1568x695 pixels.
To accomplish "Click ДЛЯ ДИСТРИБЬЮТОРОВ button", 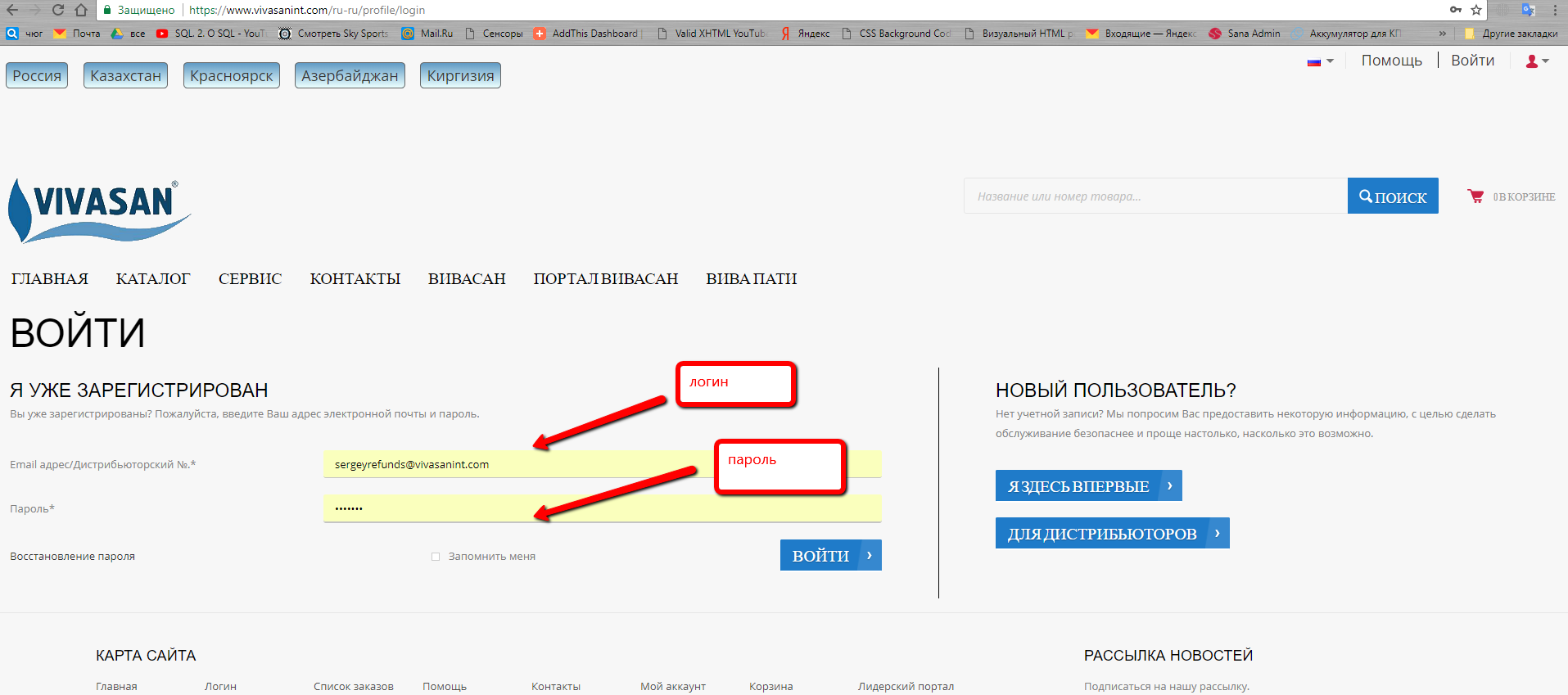I will (x=1112, y=533).
